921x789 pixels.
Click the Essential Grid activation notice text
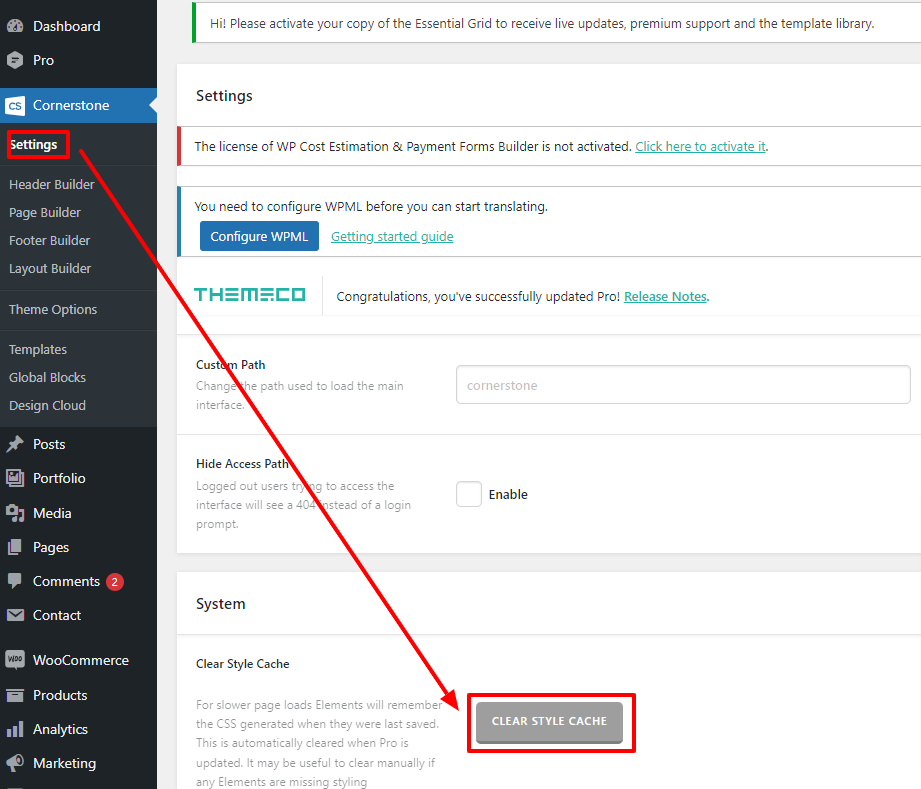coord(542,23)
